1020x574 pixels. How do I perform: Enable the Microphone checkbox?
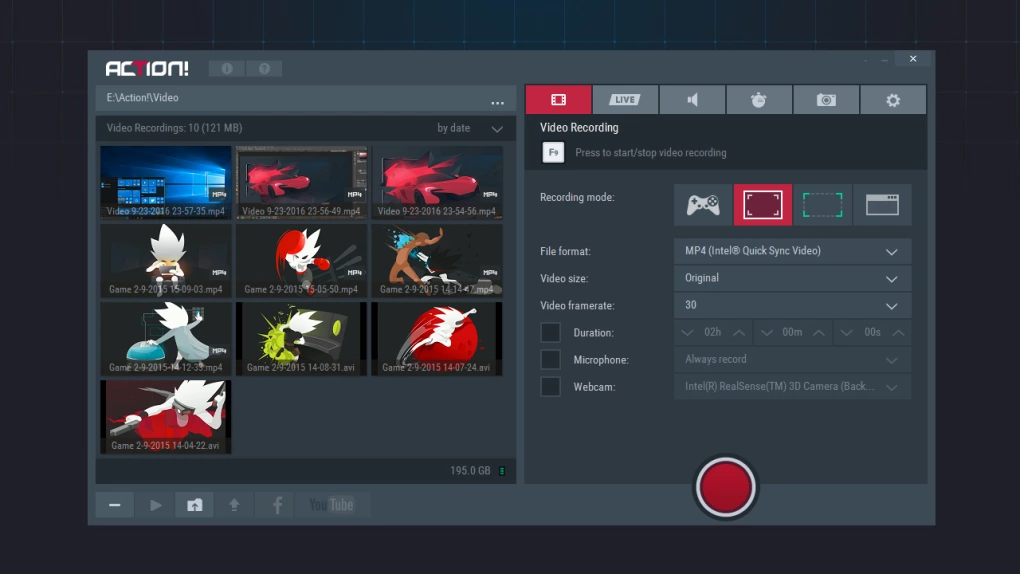pos(550,359)
